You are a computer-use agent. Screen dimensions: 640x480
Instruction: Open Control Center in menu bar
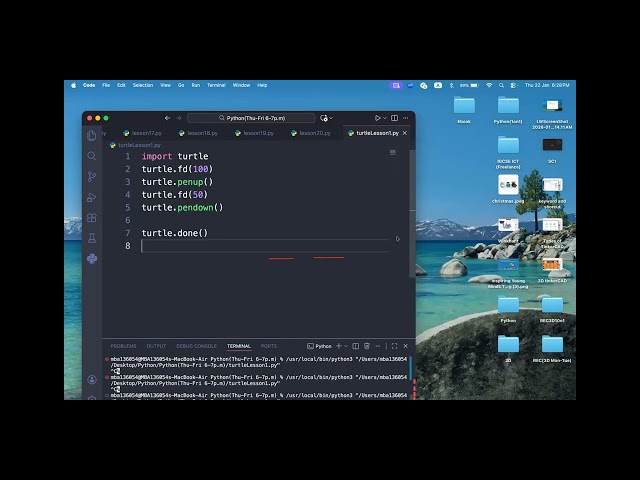pos(514,85)
